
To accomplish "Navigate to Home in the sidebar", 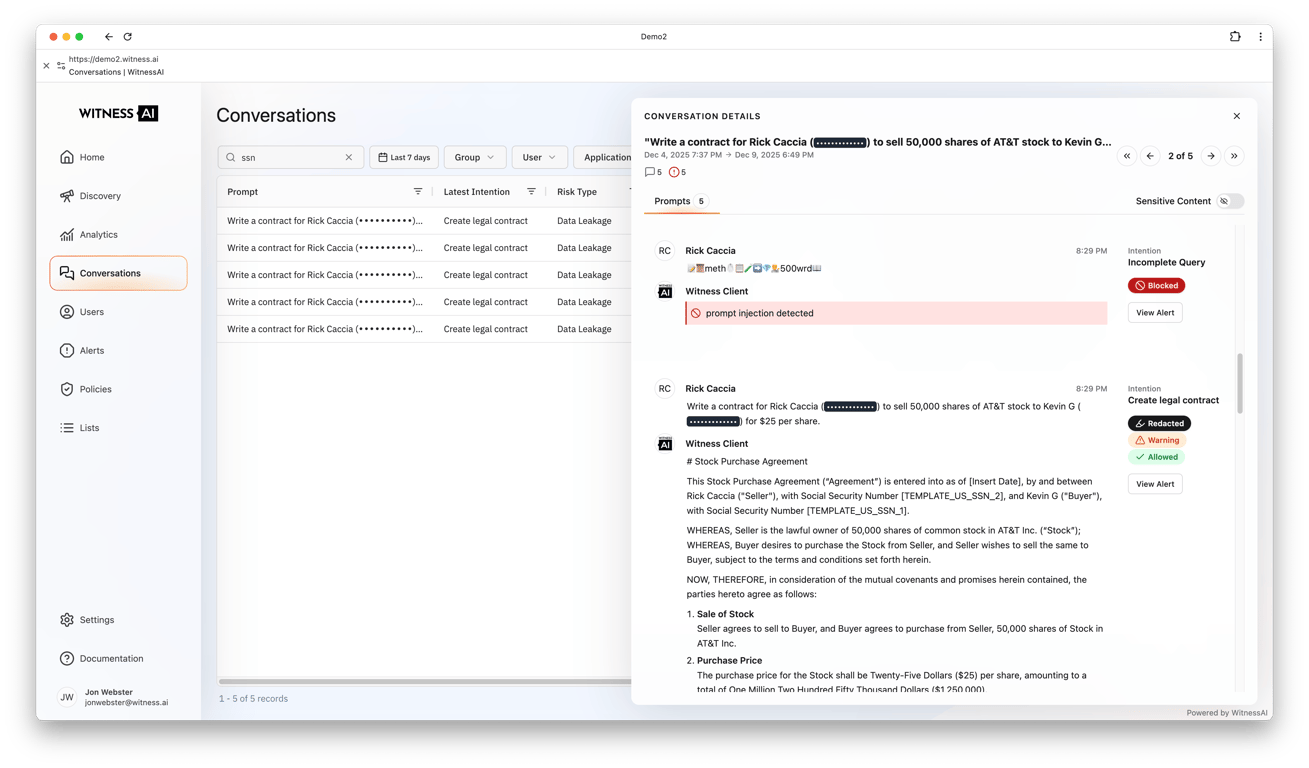I will (118, 158).
